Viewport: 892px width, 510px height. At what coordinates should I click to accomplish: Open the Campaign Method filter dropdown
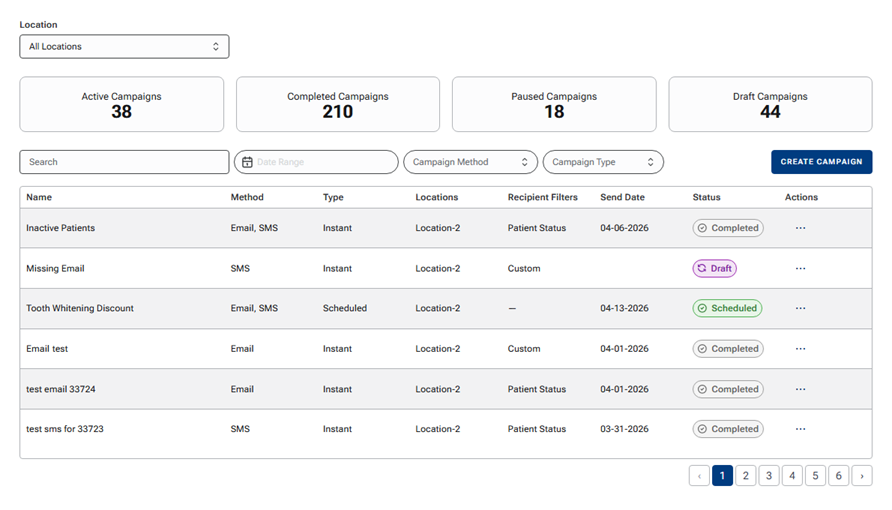click(x=470, y=162)
